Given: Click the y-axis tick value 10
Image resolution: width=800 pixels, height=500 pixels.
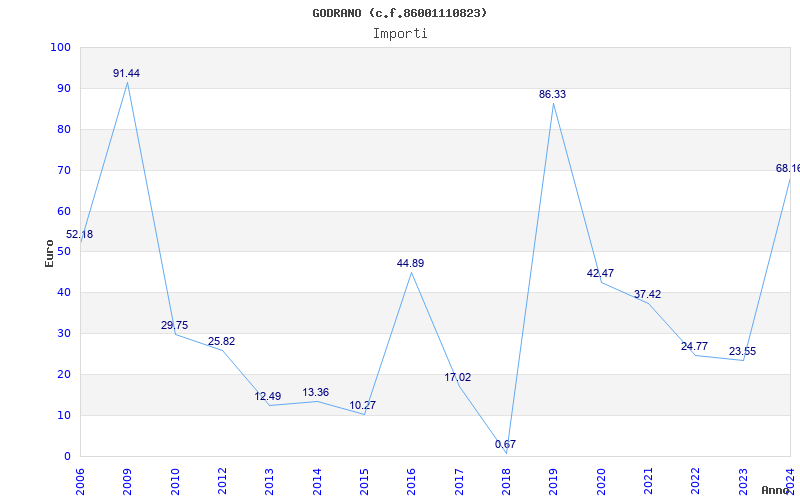Looking at the screenshot, I should (x=63, y=415).
